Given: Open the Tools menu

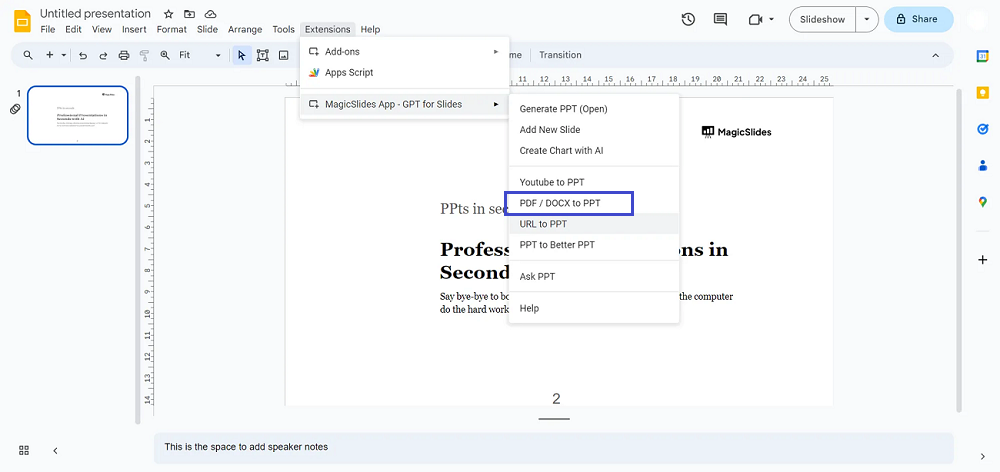Looking at the screenshot, I should tap(283, 29).
